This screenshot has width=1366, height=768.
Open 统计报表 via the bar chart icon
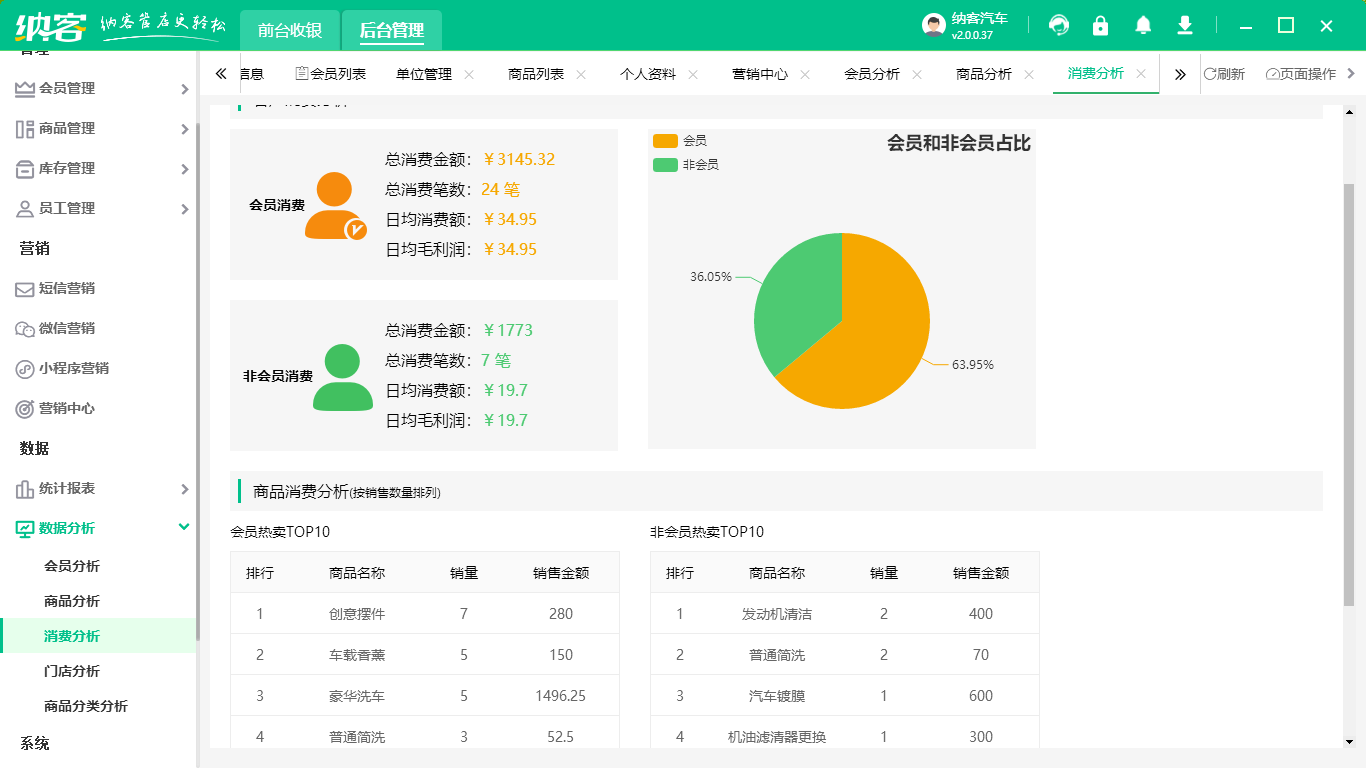23,489
